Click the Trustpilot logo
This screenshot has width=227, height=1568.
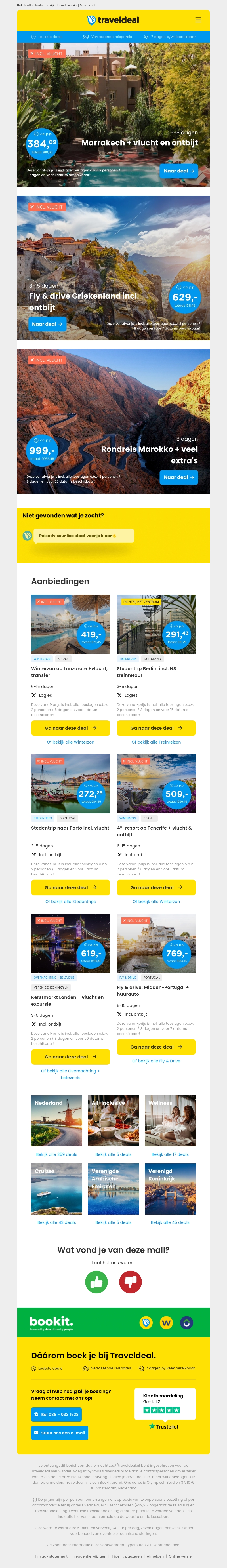pyautogui.click(x=164, y=1426)
